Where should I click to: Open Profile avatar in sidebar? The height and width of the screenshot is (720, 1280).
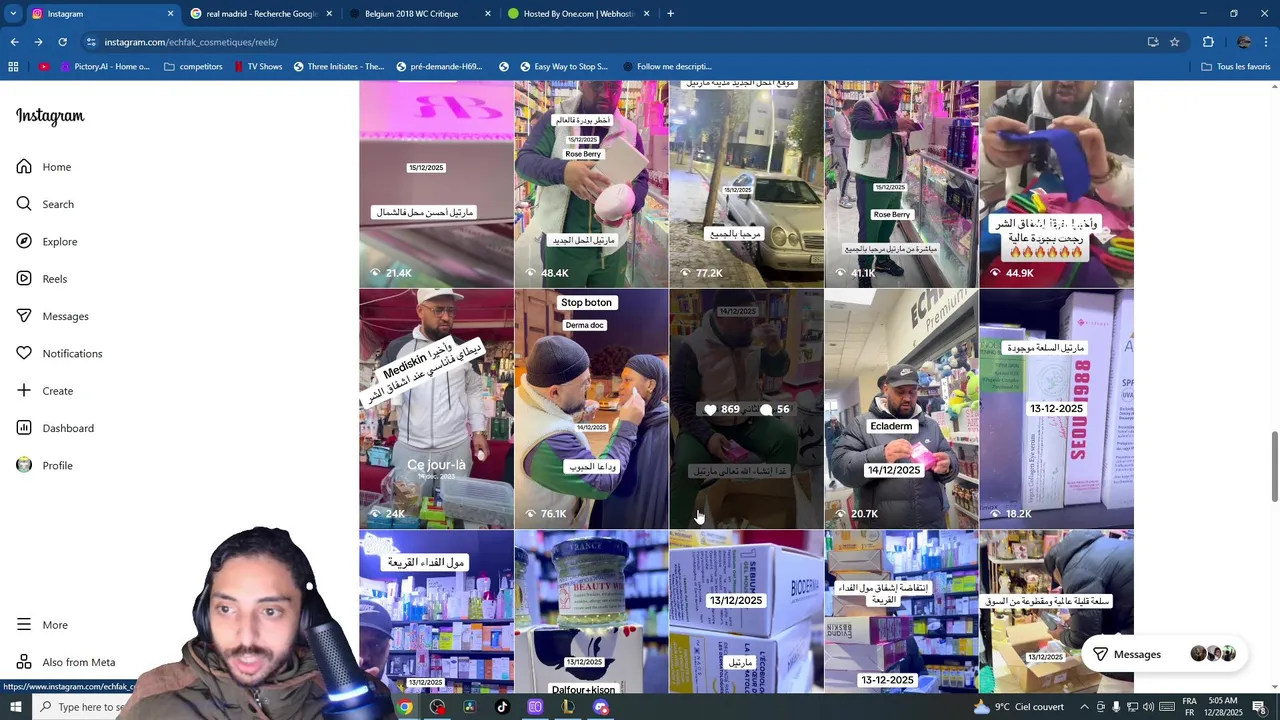pyautogui.click(x=24, y=465)
